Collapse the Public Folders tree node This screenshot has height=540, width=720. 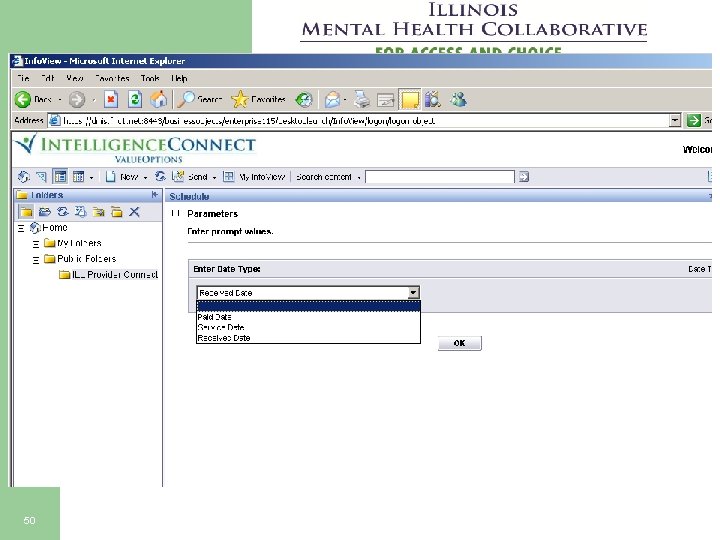pyautogui.click(x=36, y=260)
